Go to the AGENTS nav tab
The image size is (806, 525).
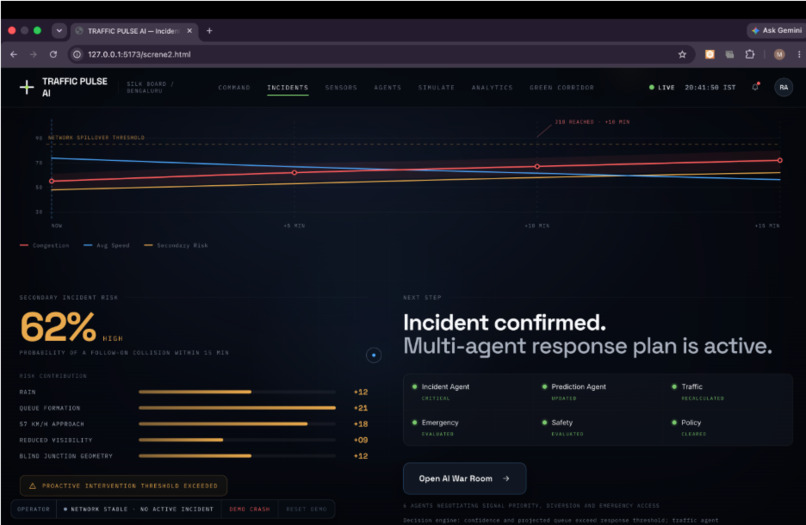(388, 87)
